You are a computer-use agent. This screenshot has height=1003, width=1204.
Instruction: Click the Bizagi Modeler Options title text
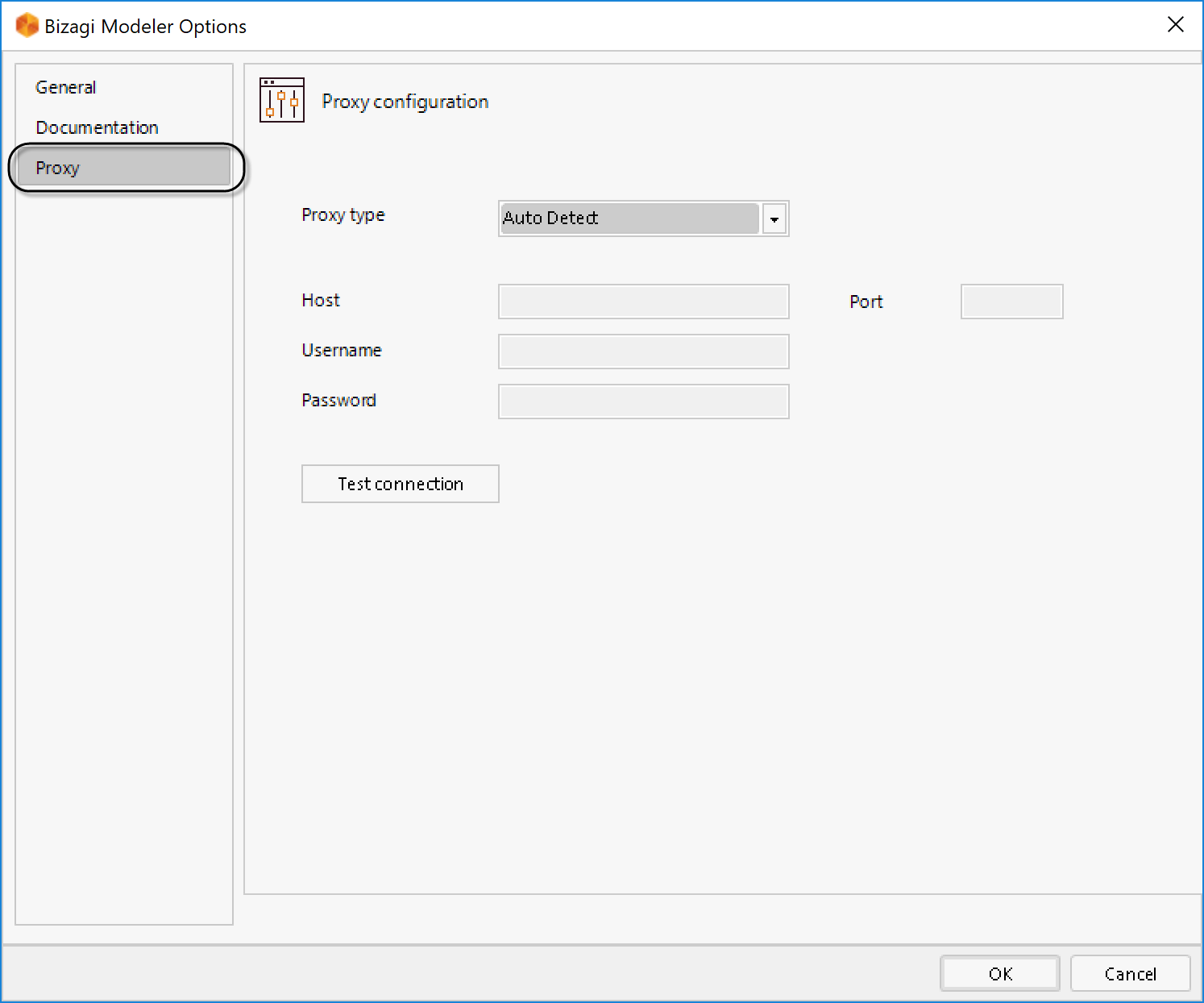(146, 27)
